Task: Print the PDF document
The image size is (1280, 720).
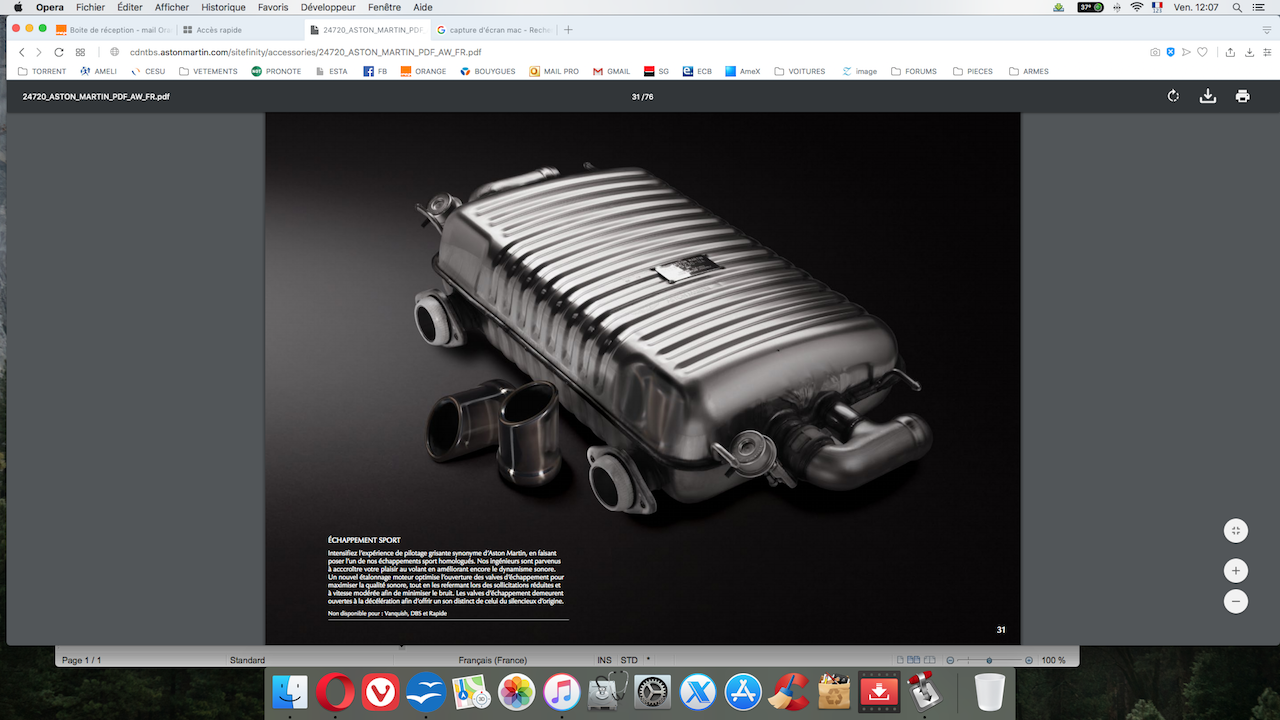Action: pyautogui.click(x=1242, y=96)
